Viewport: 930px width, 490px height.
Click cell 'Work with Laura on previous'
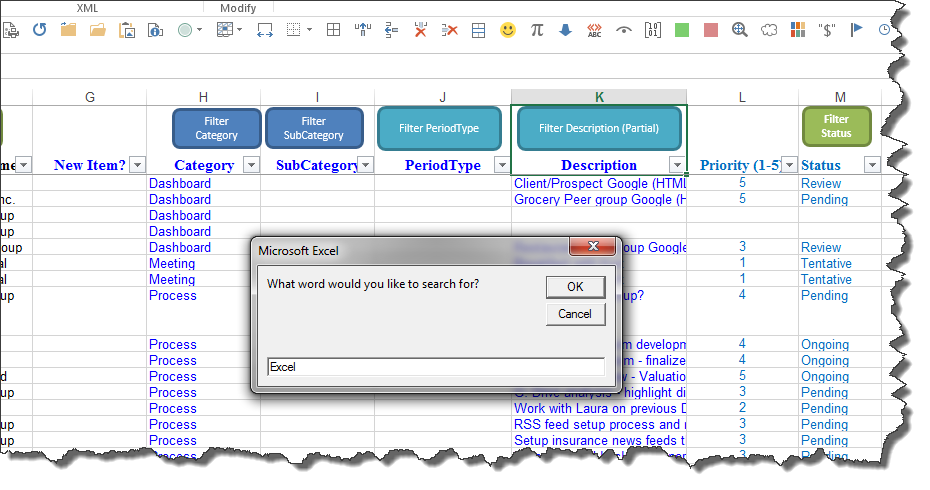pyautogui.click(x=599, y=408)
